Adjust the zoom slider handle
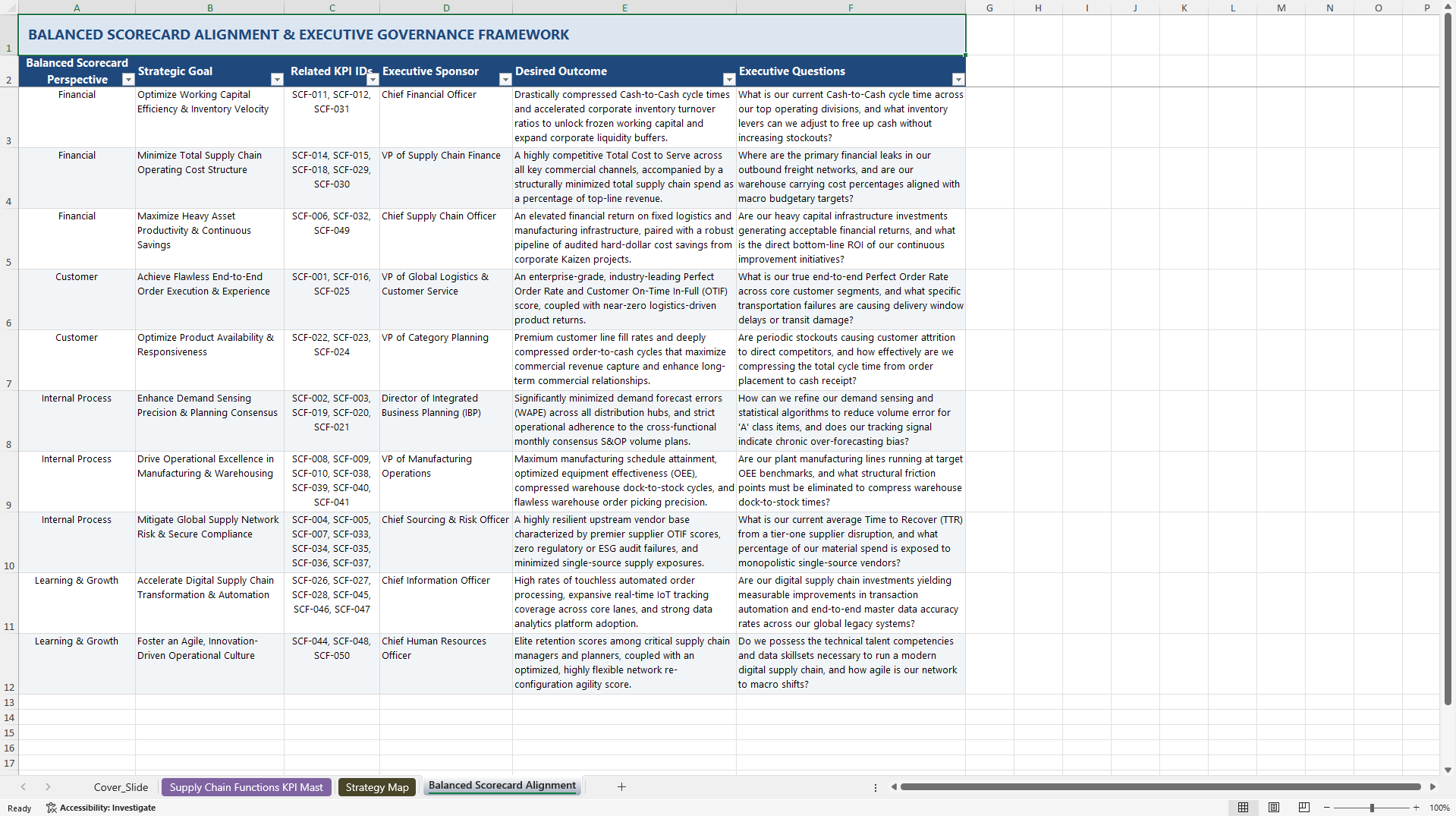Viewport: 1456px width, 816px height. (1372, 808)
